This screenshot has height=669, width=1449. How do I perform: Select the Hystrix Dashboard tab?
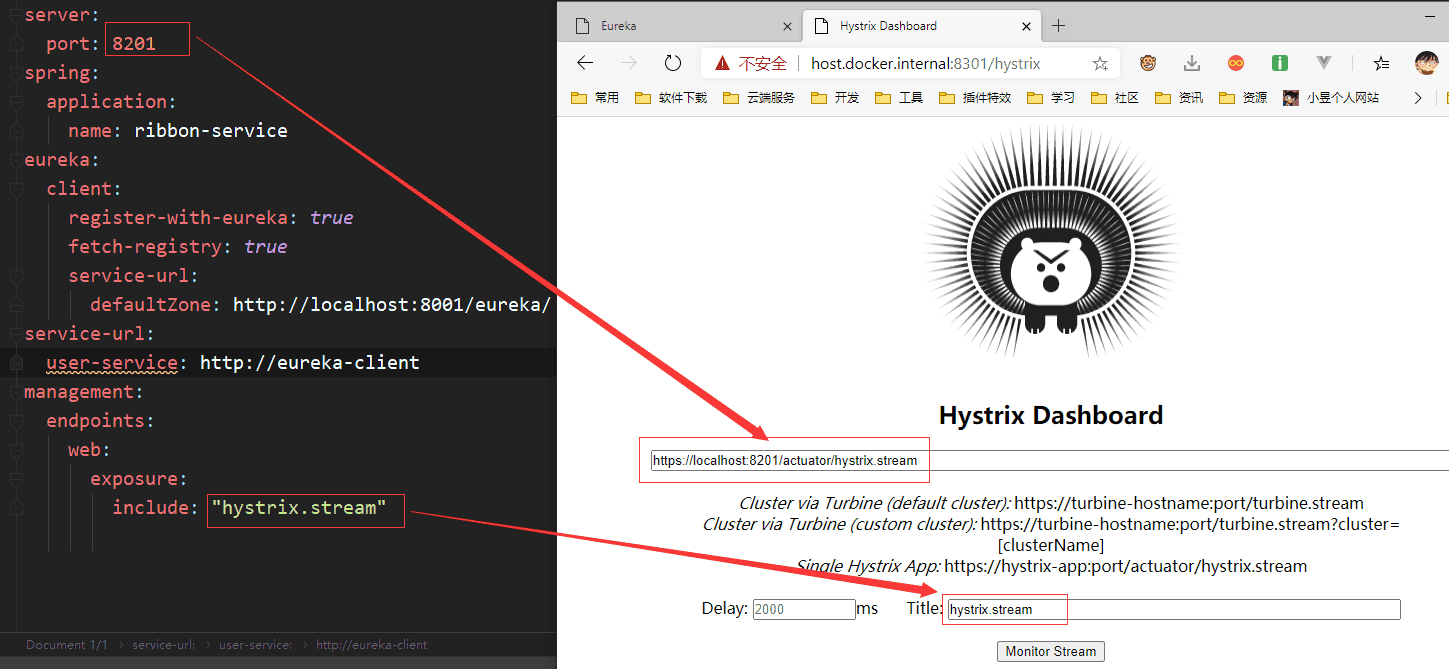922,26
